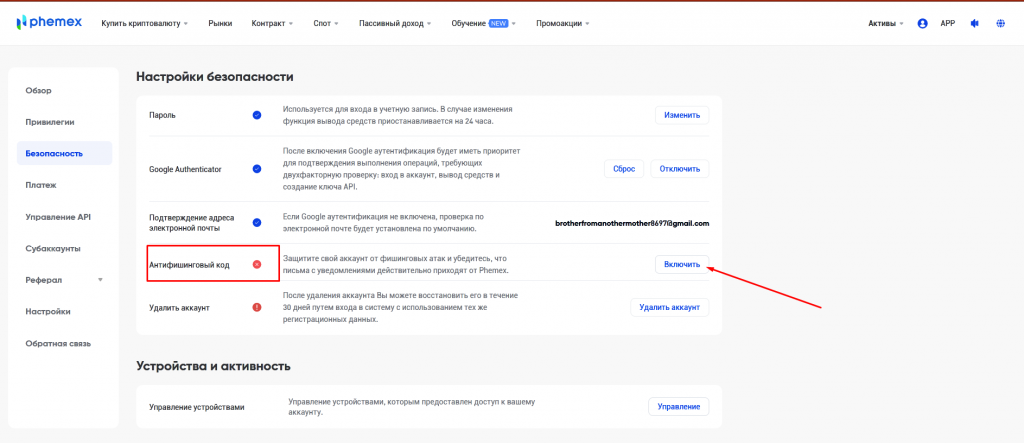Screen dimensions: 1024x443
Task: Open the Контракт dropdown menu
Action: tap(272, 23)
